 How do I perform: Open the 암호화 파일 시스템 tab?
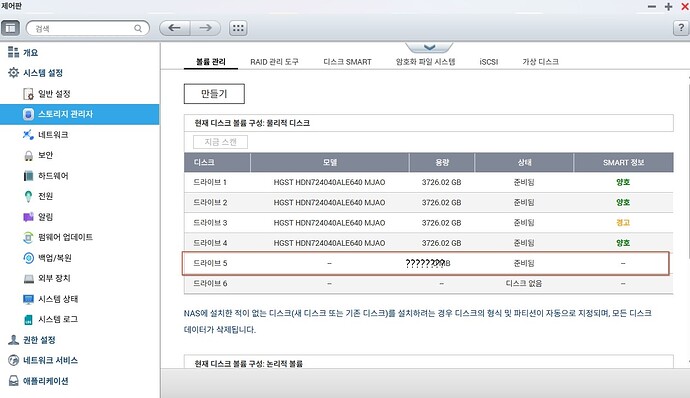pos(426,62)
